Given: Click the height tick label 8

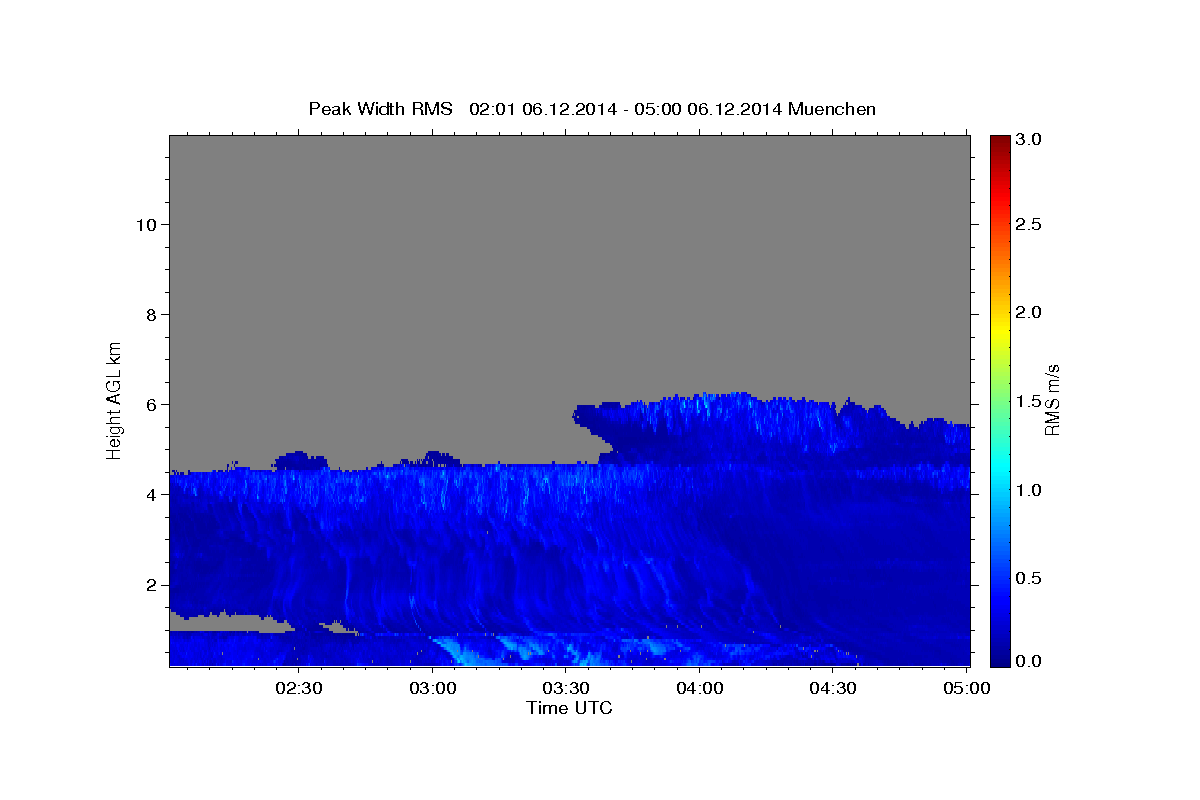Looking at the screenshot, I should pyautogui.click(x=150, y=315).
